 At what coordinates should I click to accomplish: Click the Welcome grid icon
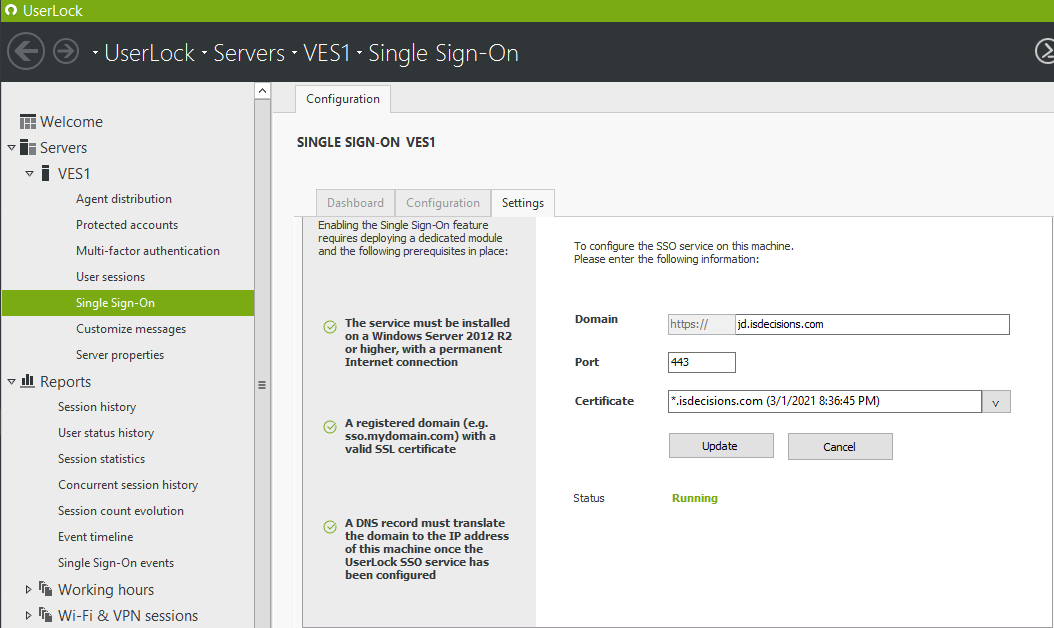coord(28,122)
